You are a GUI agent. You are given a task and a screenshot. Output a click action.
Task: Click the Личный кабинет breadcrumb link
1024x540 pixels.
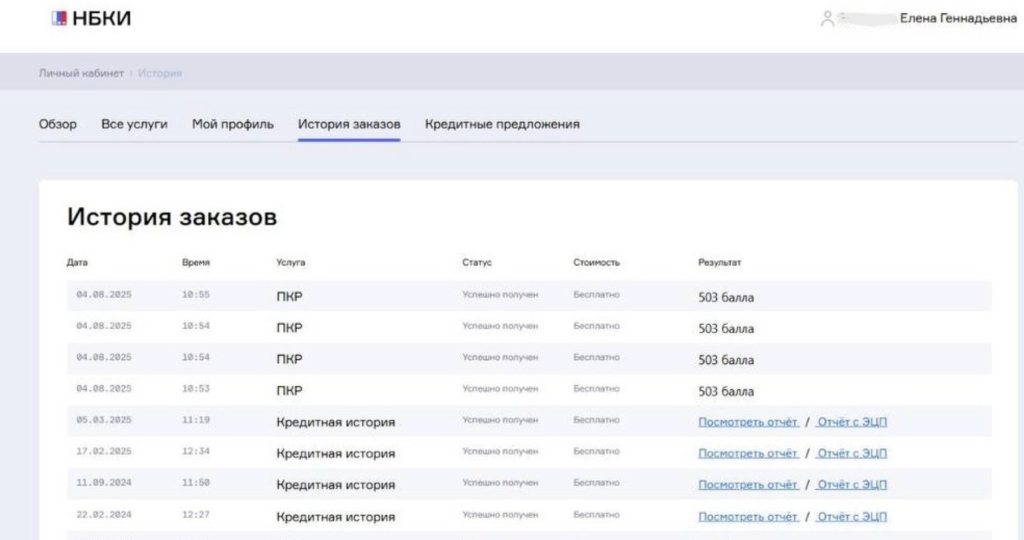click(x=81, y=74)
